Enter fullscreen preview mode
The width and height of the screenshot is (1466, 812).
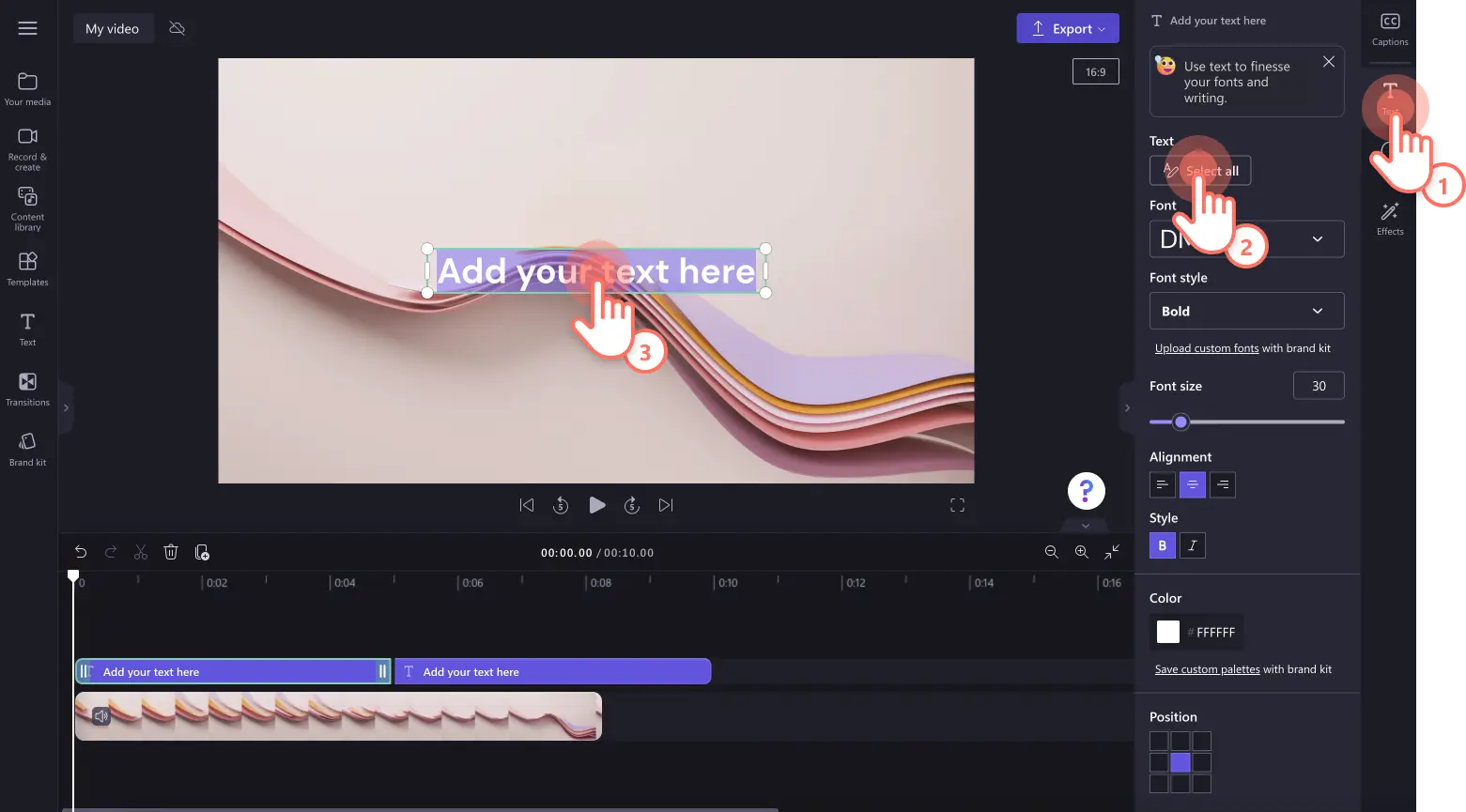(x=957, y=505)
